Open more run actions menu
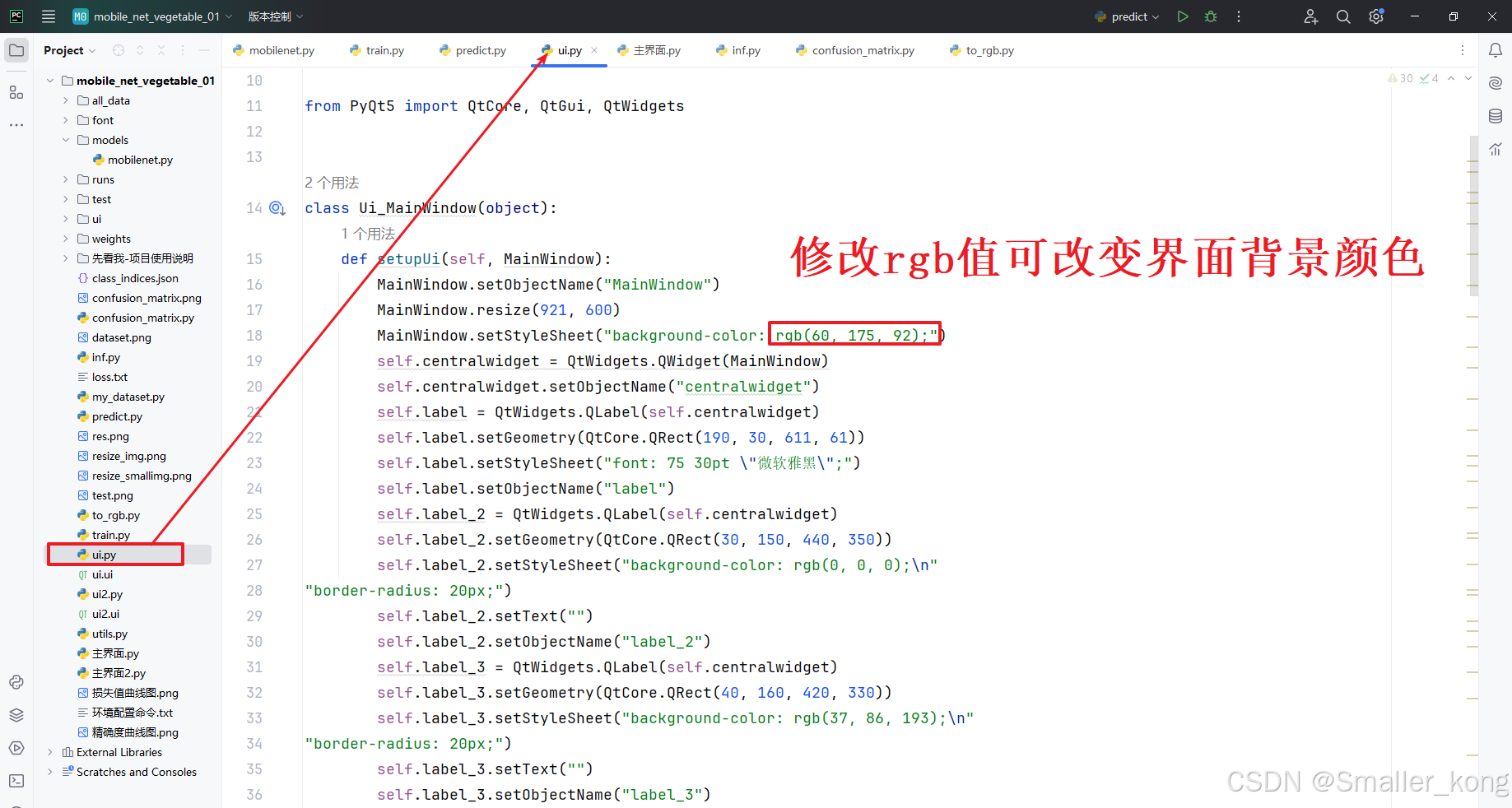Viewport: 1512px width, 808px height. click(1239, 16)
